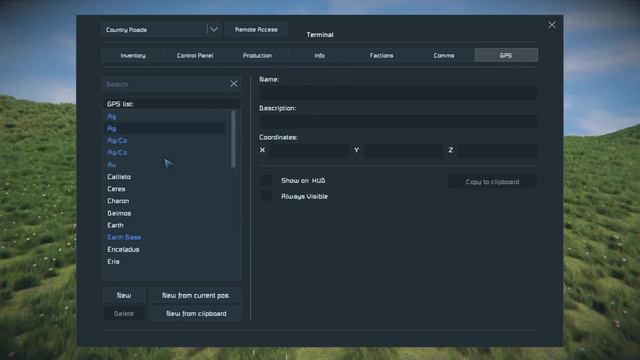Select the GPS tab
640x360 pixels.
coord(506,55)
